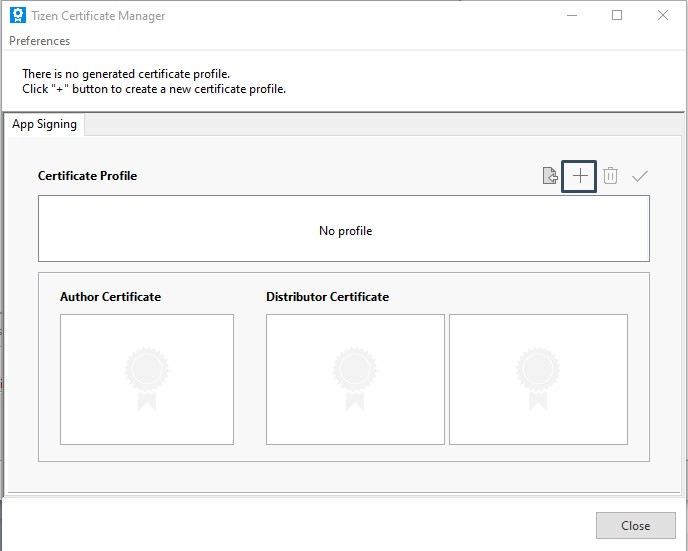Viewport: 688px width, 551px height.
Task: Select the first Distributor Certificate placeholder box
Action: (x=355, y=379)
